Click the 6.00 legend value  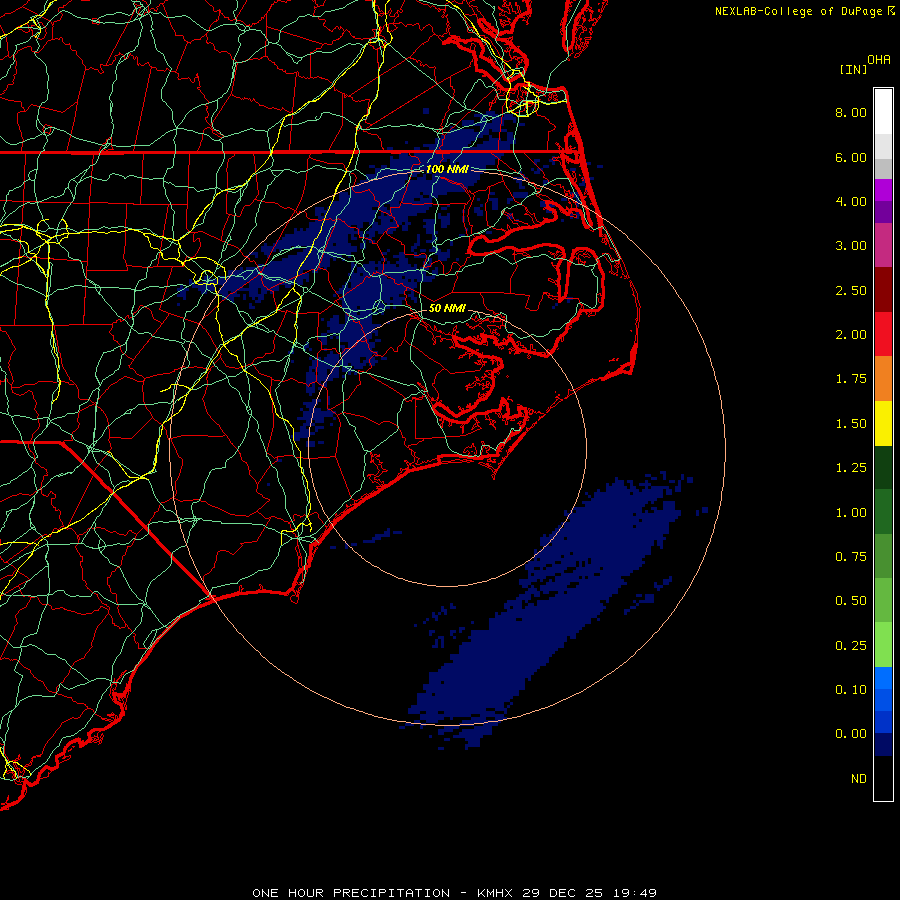pyautogui.click(x=851, y=157)
